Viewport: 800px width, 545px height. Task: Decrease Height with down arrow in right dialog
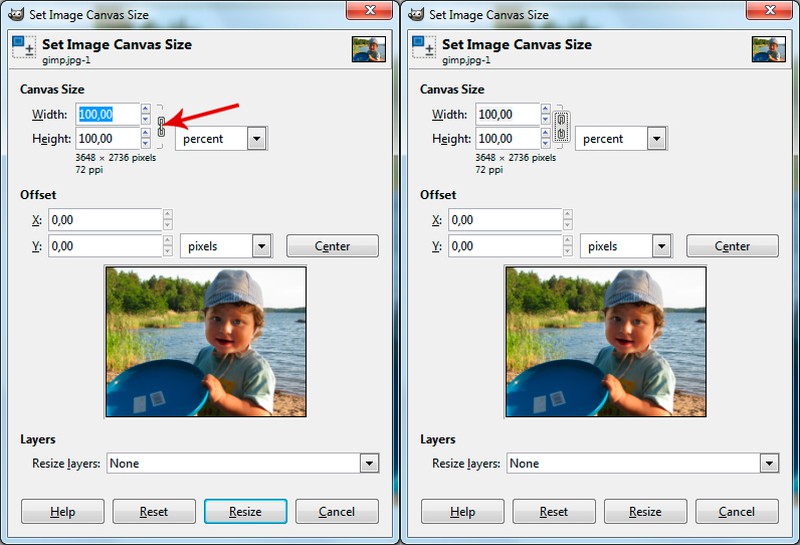tap(546, 144)
